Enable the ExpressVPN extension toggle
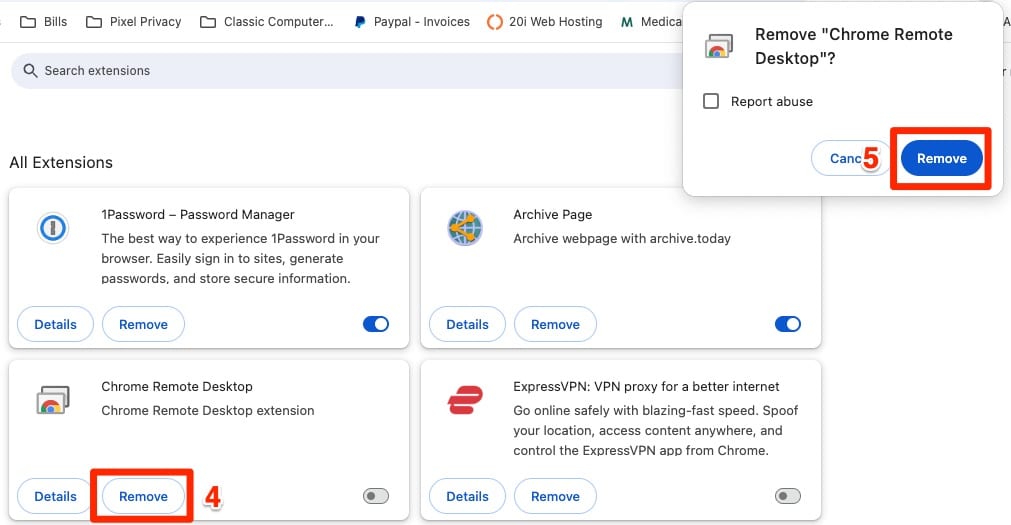 click(x=787, y=496)
